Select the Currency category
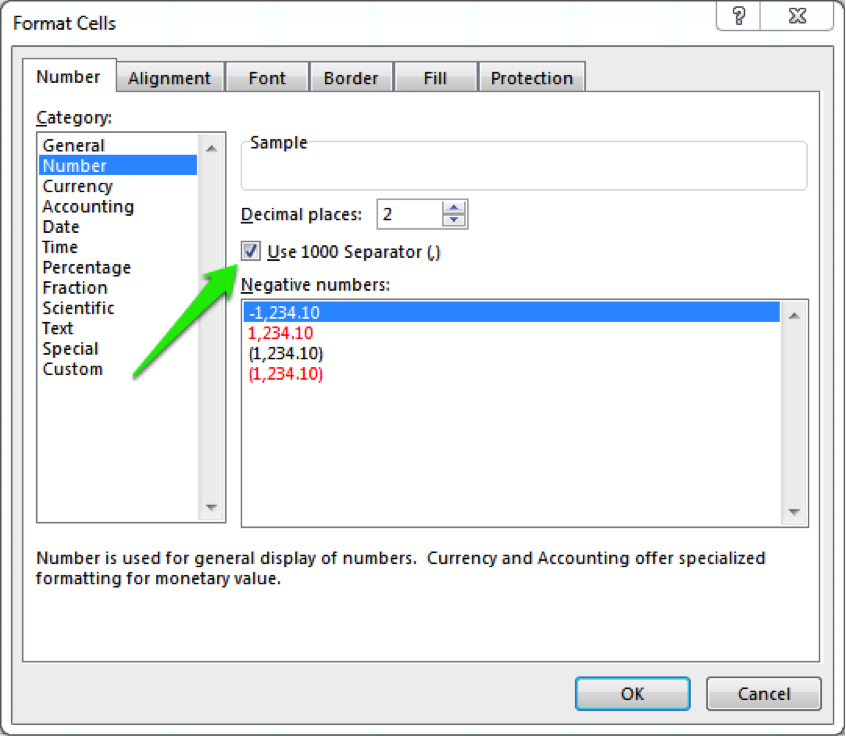 pyautogui.click(x=77, y=186)
